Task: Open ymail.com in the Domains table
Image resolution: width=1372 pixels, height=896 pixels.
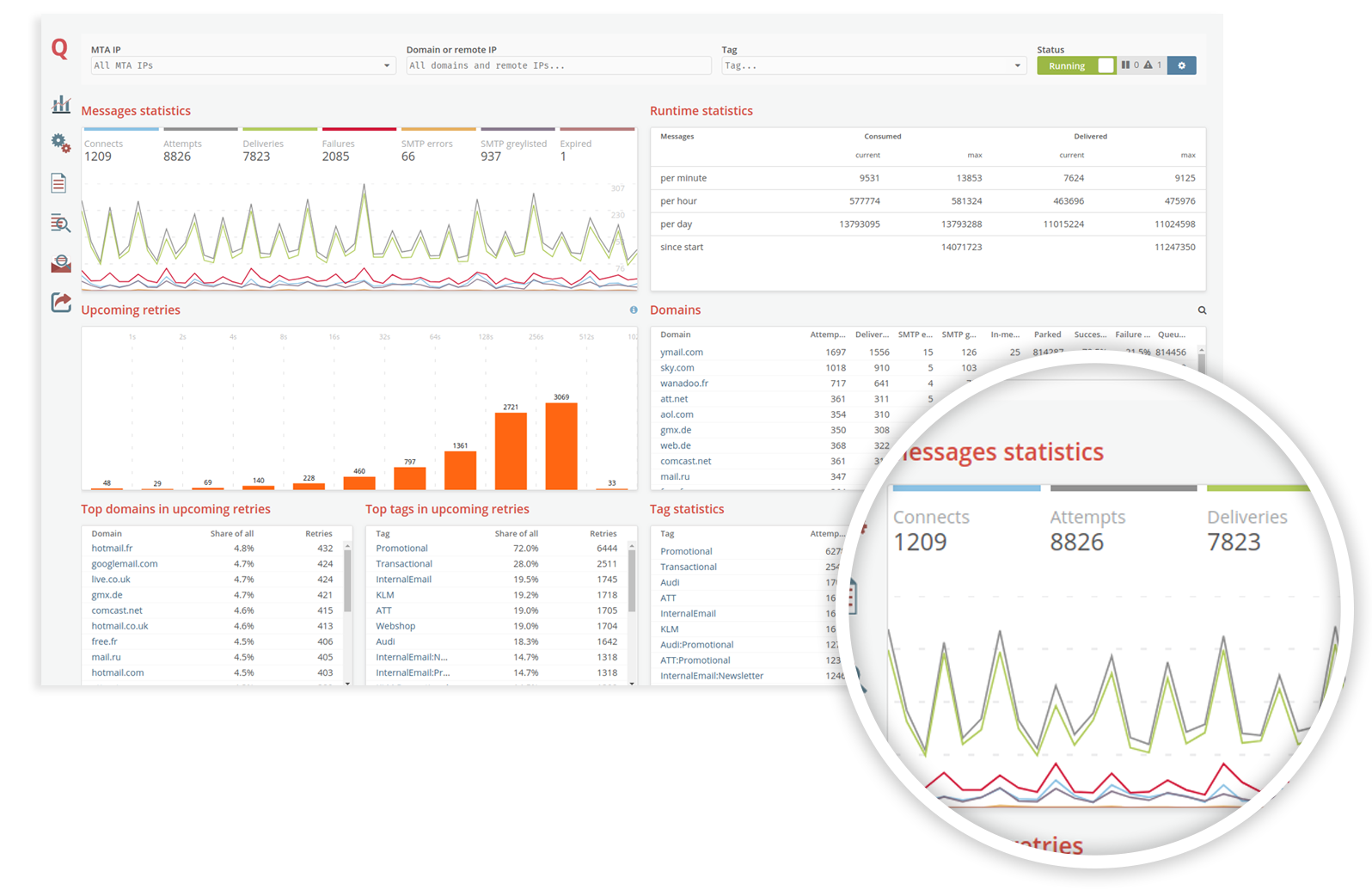Action: coord(682,353)
